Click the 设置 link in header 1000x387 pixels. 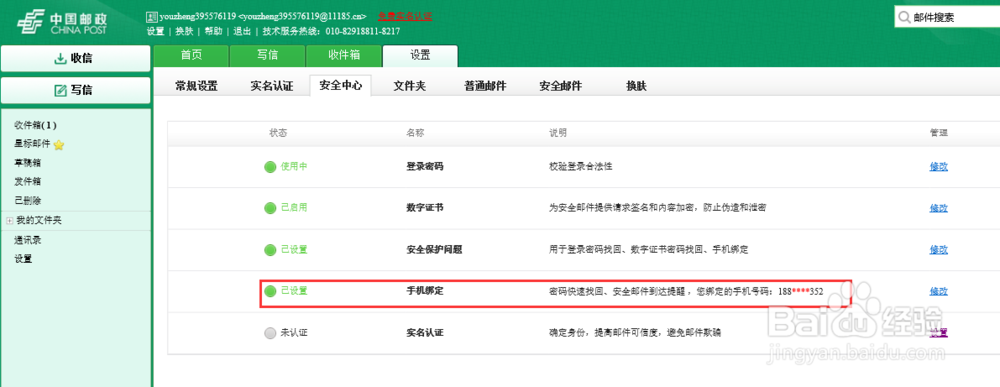coord(155,31)
